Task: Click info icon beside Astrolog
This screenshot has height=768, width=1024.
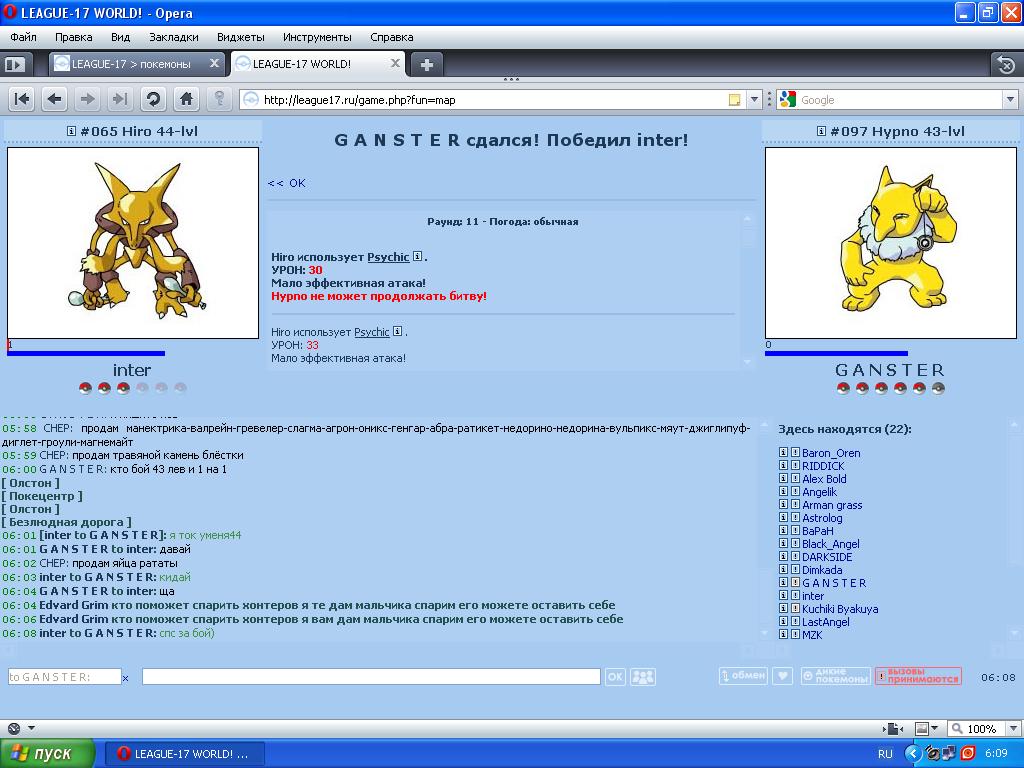Action: (784, 518)
